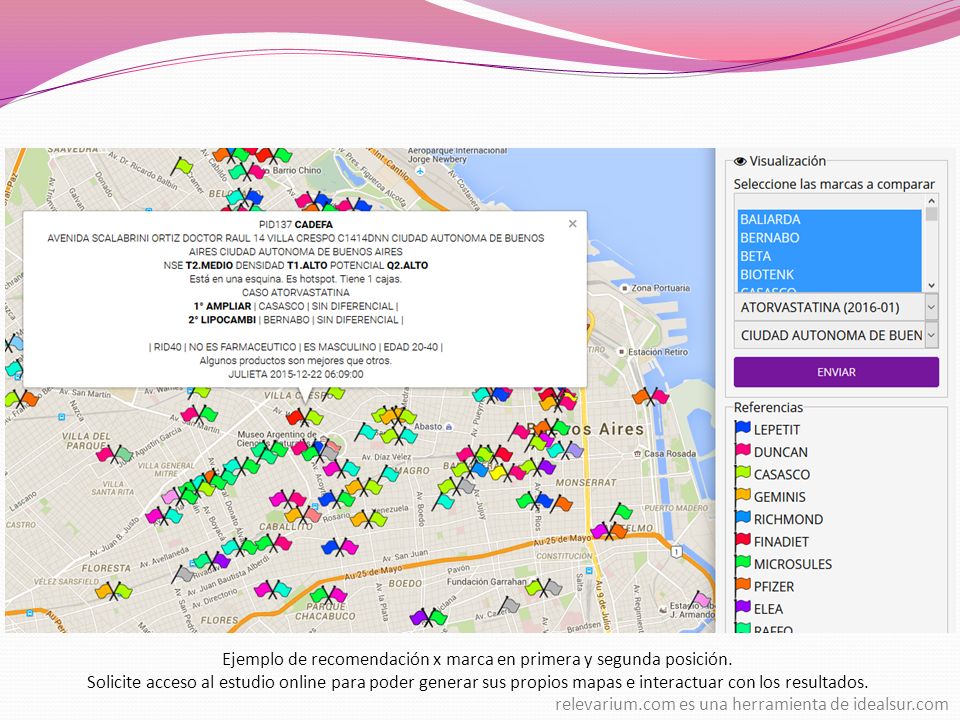Click the purple ELEA flag in Referencias
Screen dimensions: 960x720
(x=742, y=607)
